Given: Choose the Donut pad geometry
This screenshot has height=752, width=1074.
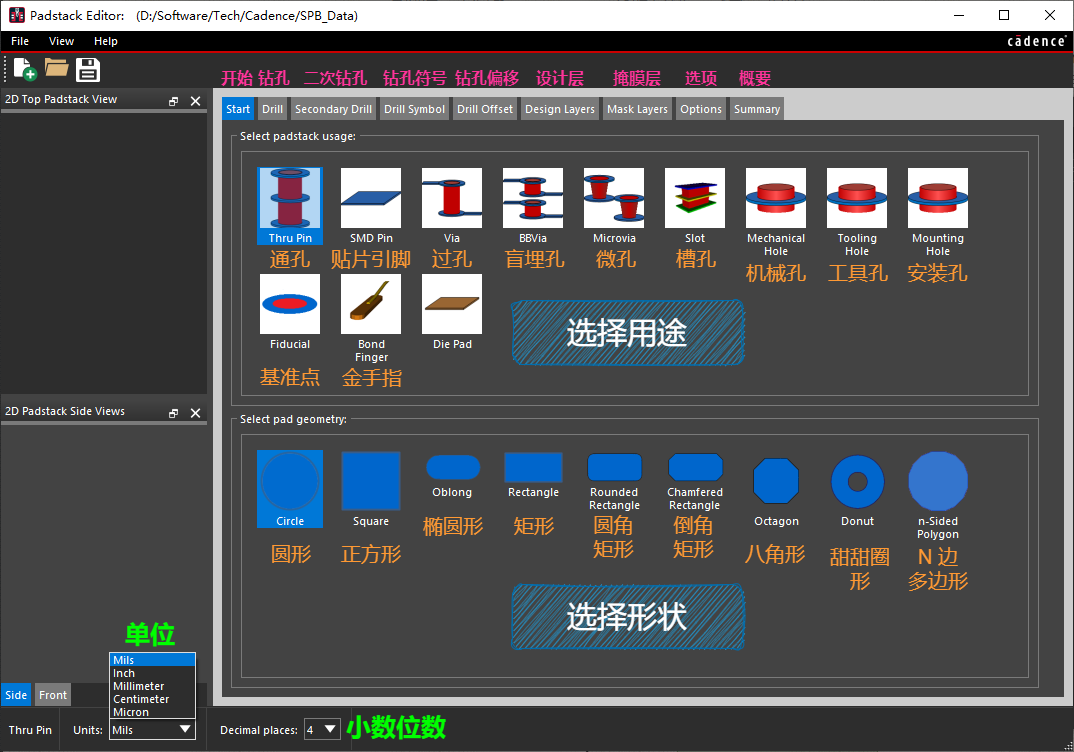Looking at the screenshot, I should tap(857, 483).
